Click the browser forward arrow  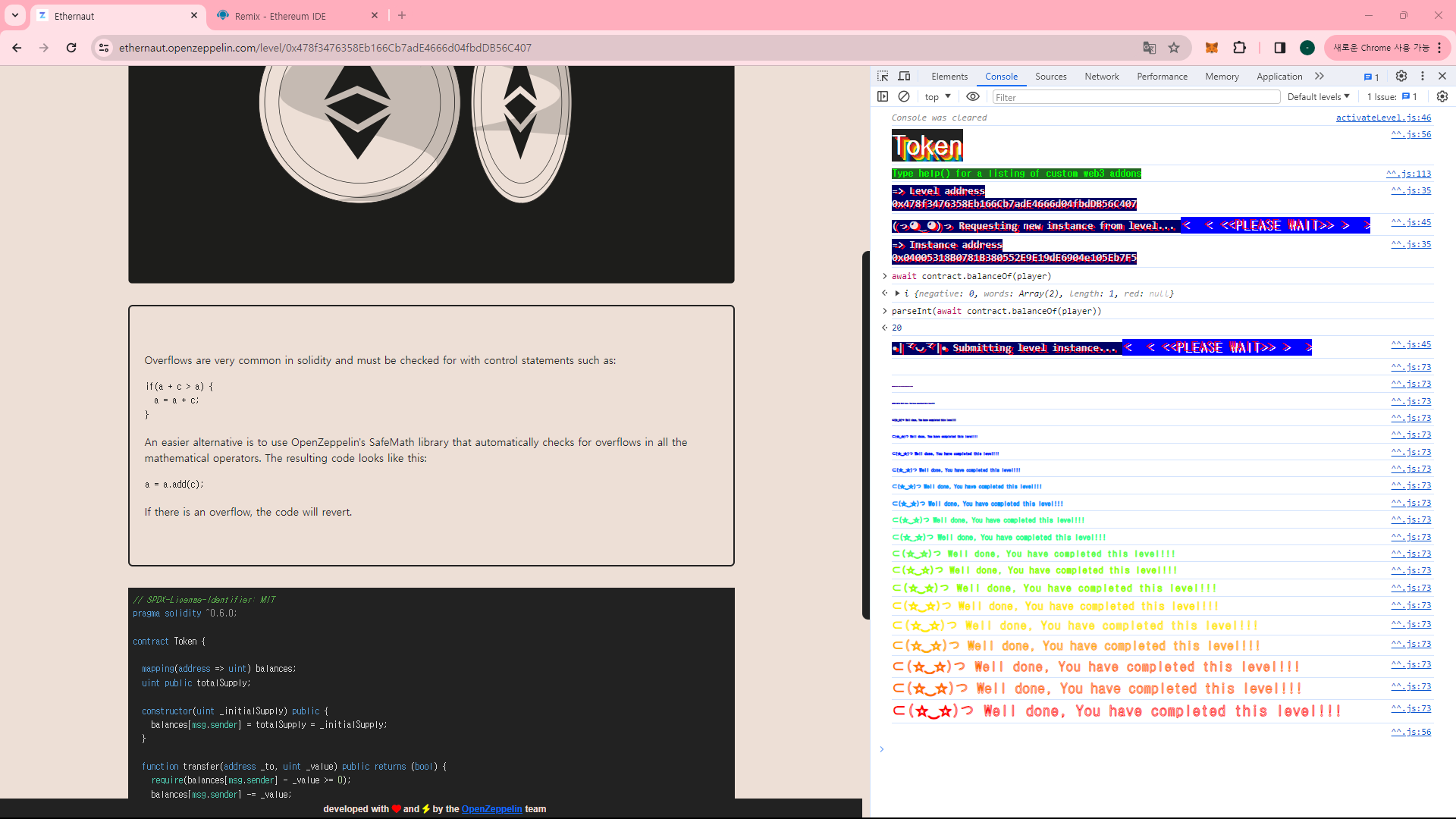[44, 48]
